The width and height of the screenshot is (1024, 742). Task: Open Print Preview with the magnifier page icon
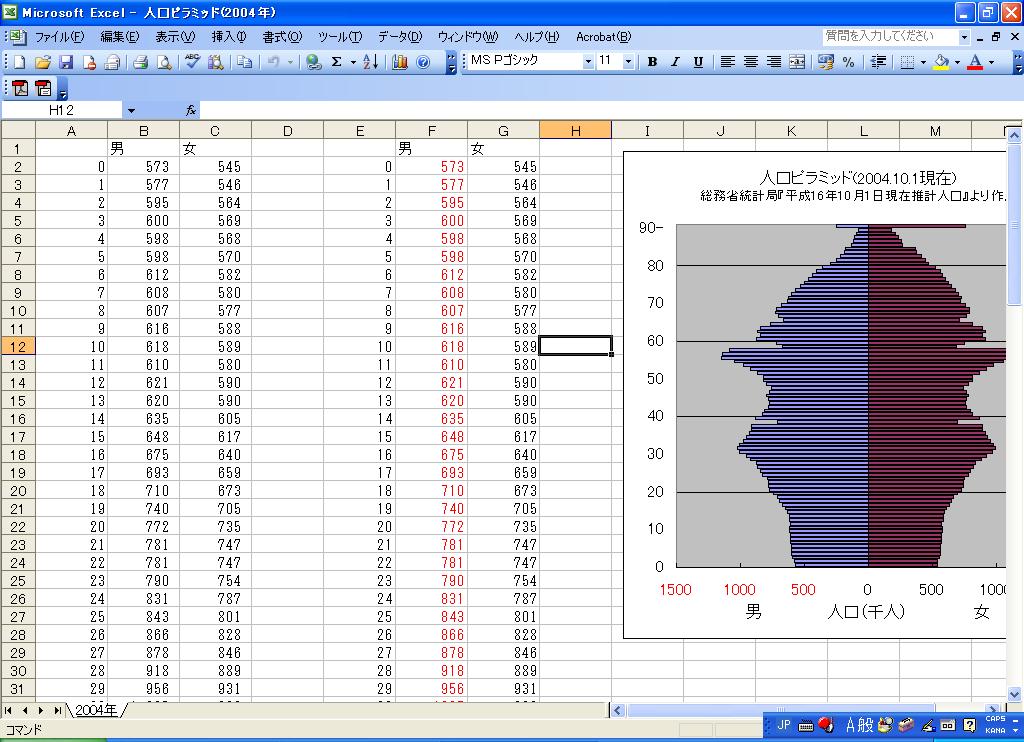(165, 62)
